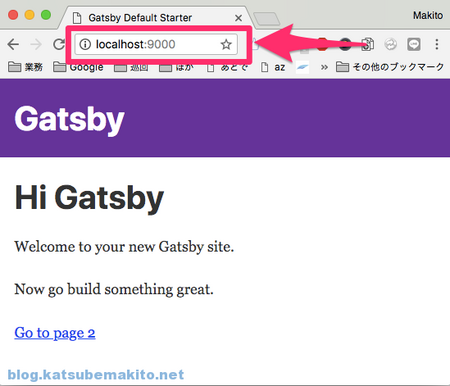Click the circular sync extension icon
Image resolution: width=450 pixels, height=386 pixels.
point(390,44)
